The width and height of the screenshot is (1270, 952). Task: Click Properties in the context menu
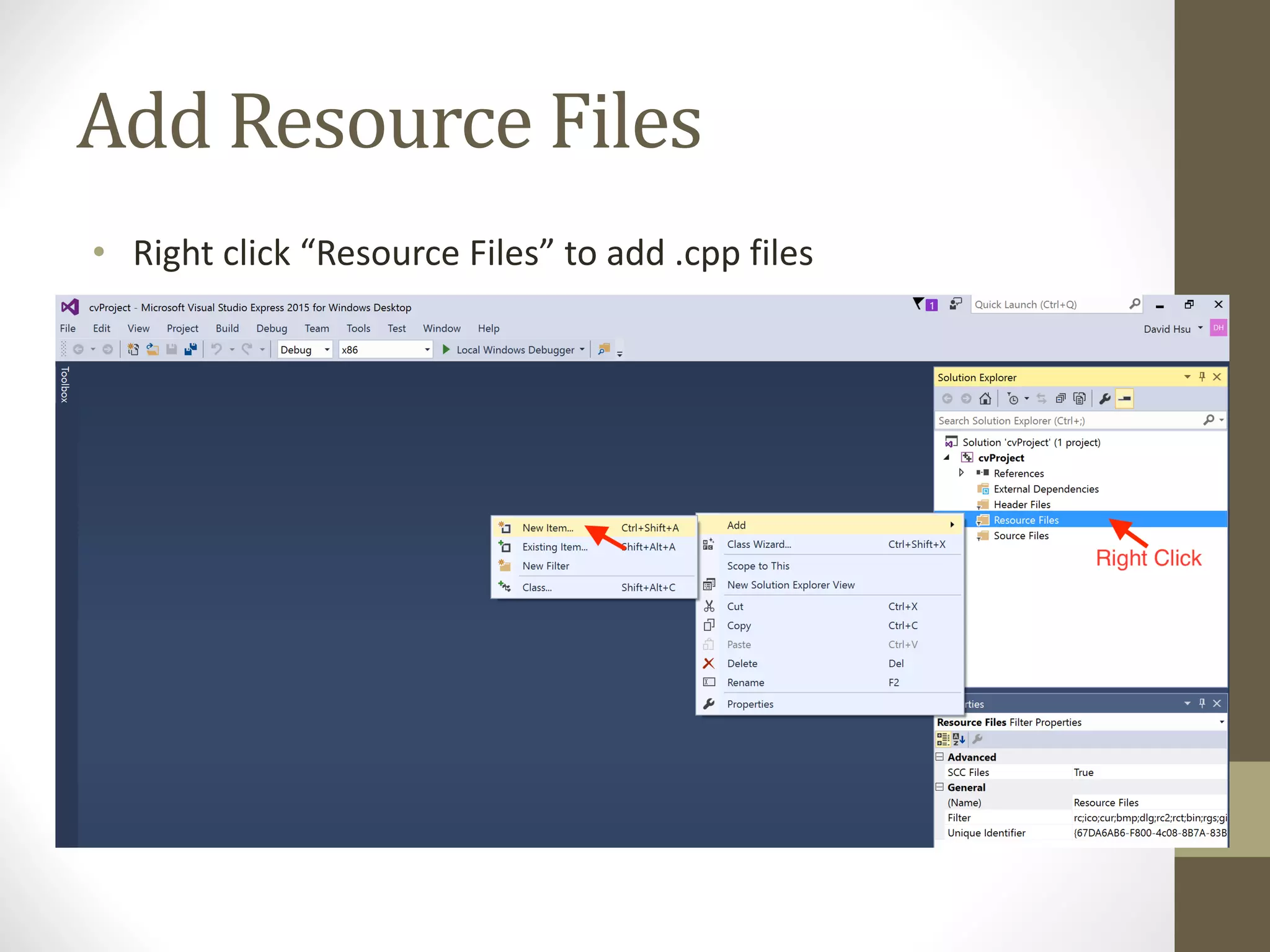point(750,704)
